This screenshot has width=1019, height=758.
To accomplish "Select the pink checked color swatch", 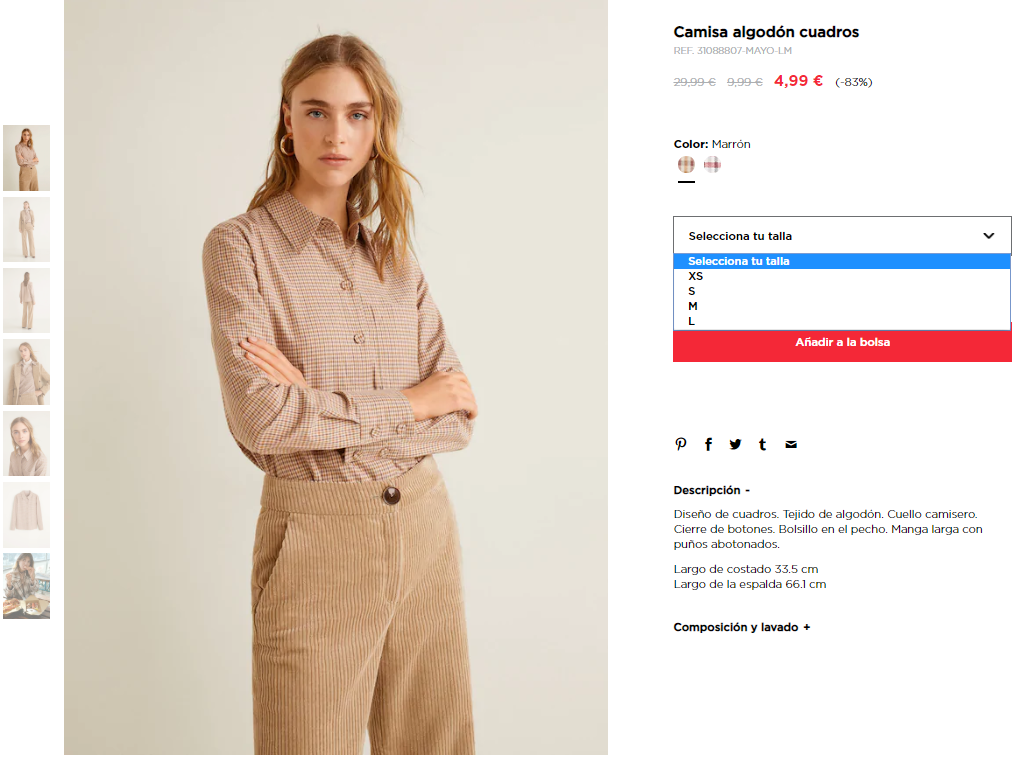I will click(712, 164).
